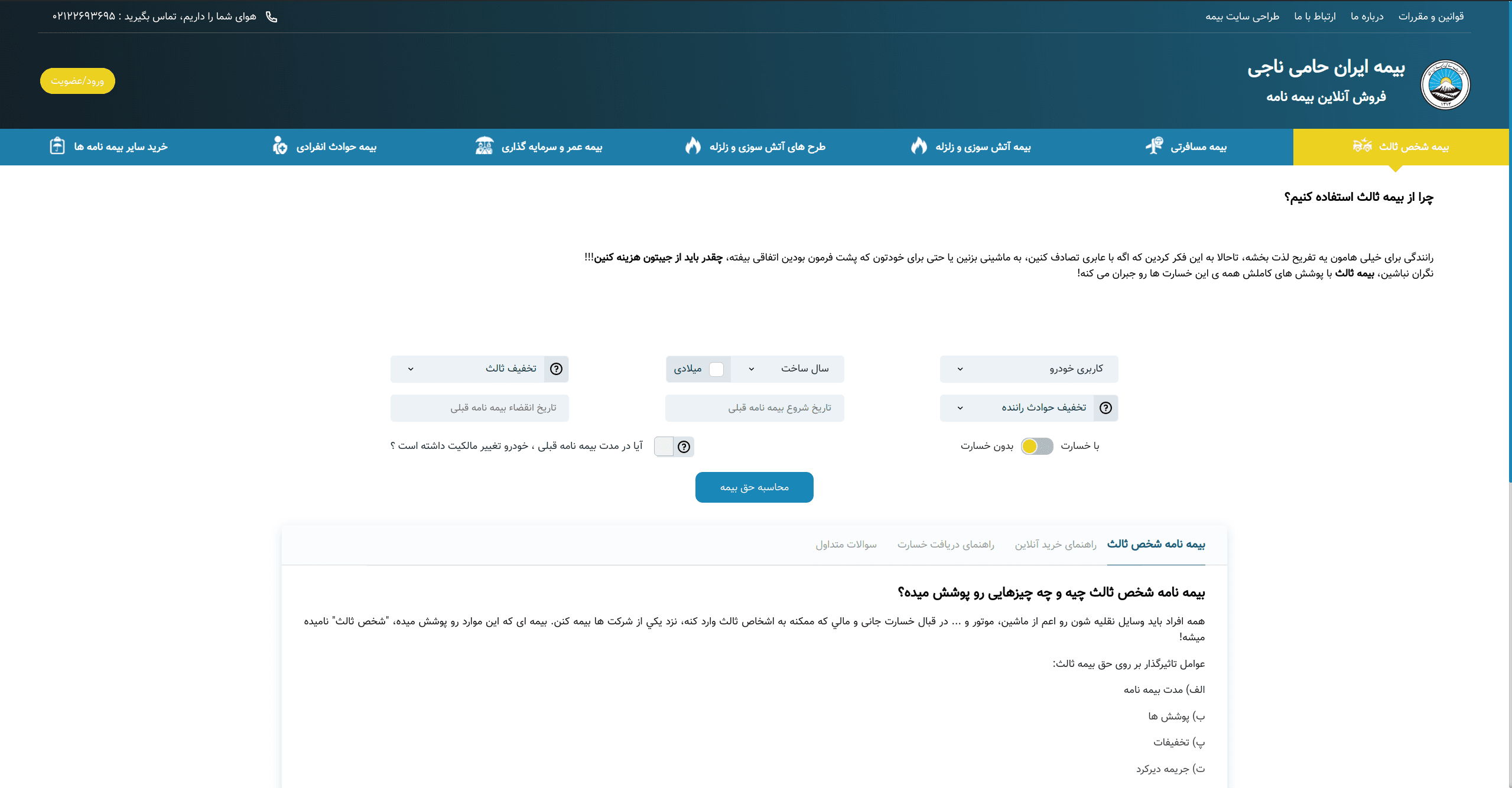Screen dimensions: 1512x788
Task: Click help icon beside تخفیف ثالث
Action: [556, 369]
